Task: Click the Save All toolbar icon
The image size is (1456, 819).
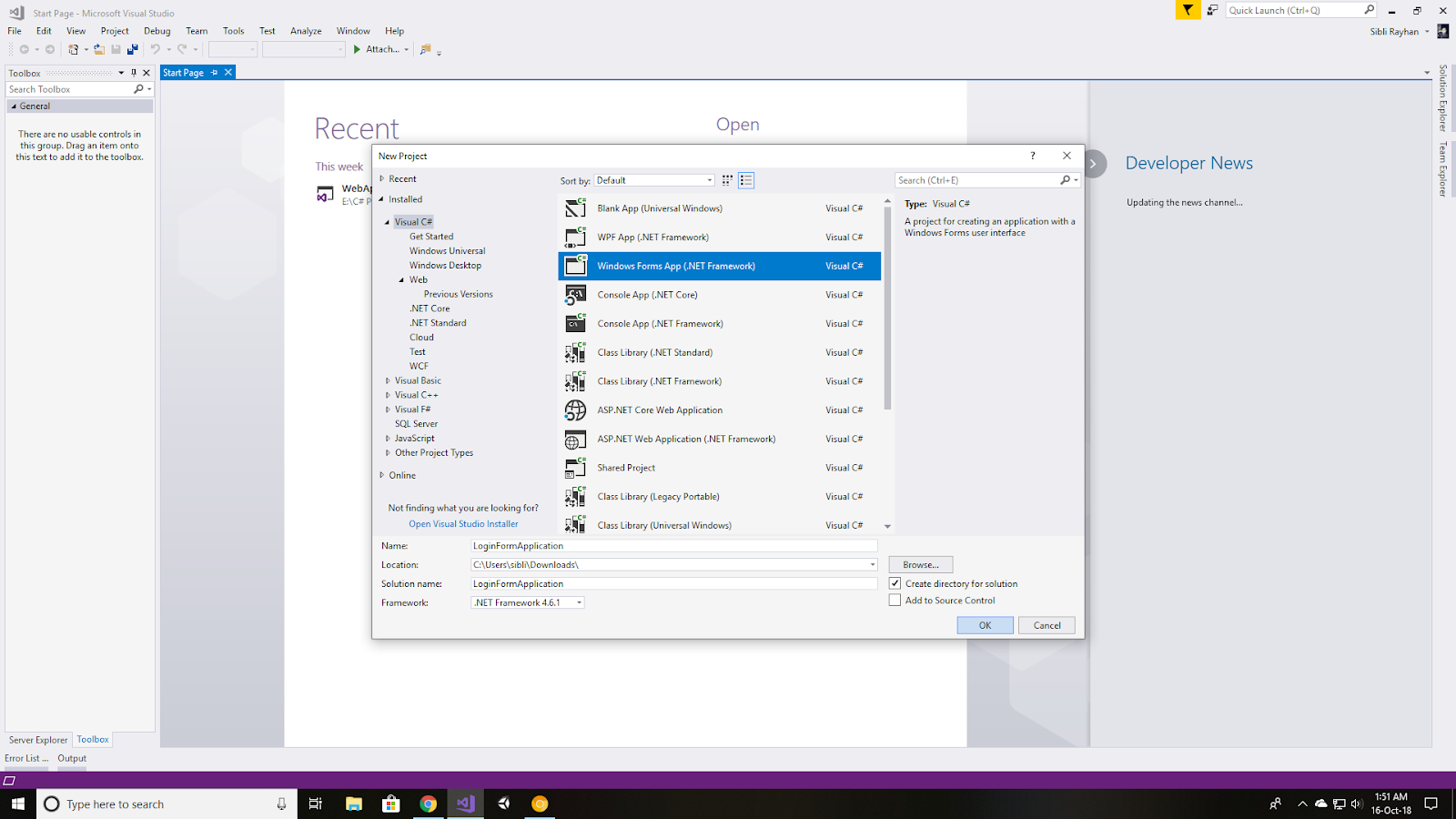Action: coord(133,49)
